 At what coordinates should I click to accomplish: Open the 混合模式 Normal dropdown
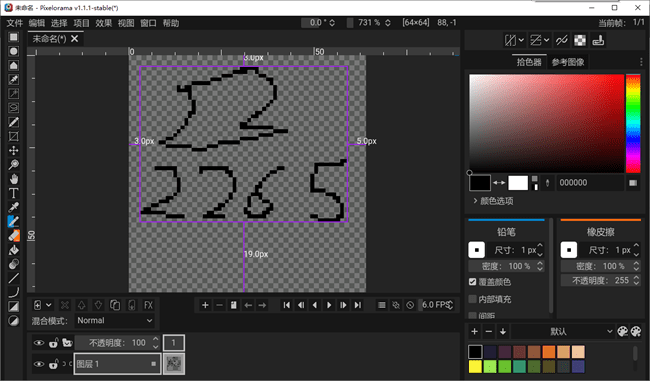[x=115, y=320]
